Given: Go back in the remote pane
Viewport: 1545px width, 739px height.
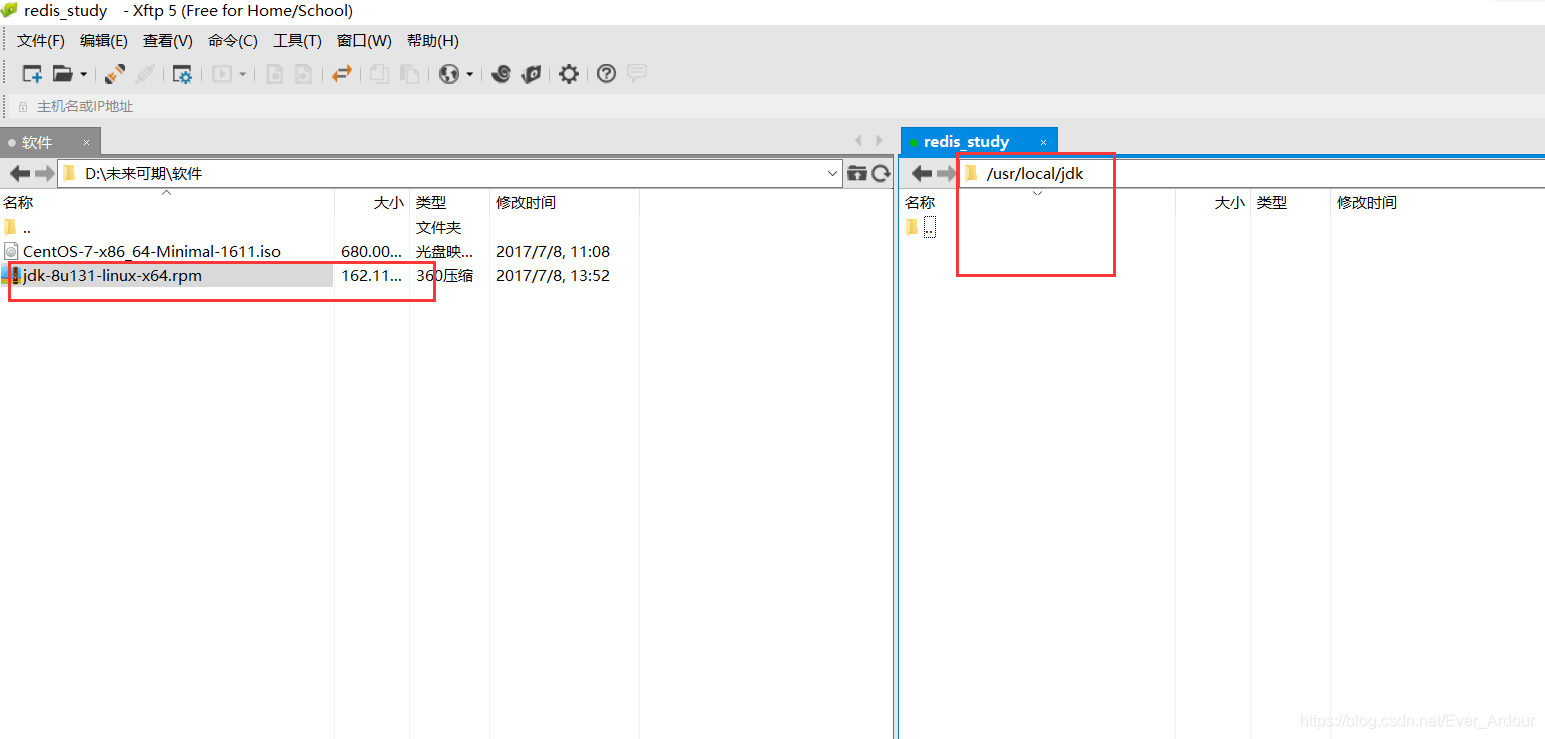Looking at the screenshot, I should coord(921,174).
